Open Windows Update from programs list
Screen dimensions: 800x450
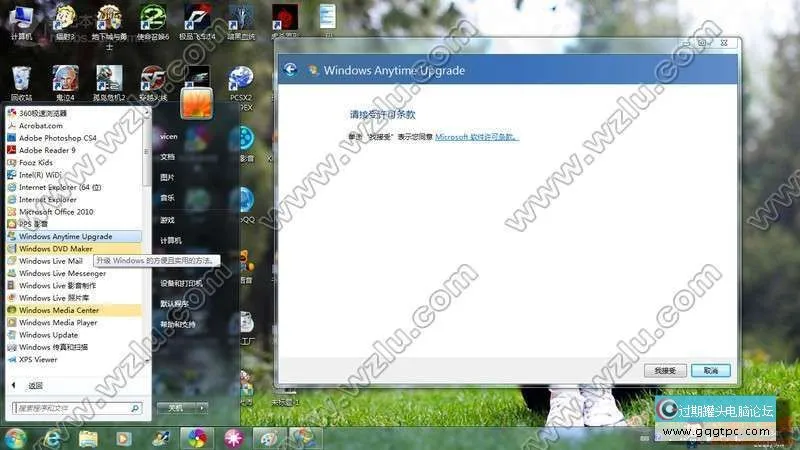pyautogui.click(x=74, y=335)
